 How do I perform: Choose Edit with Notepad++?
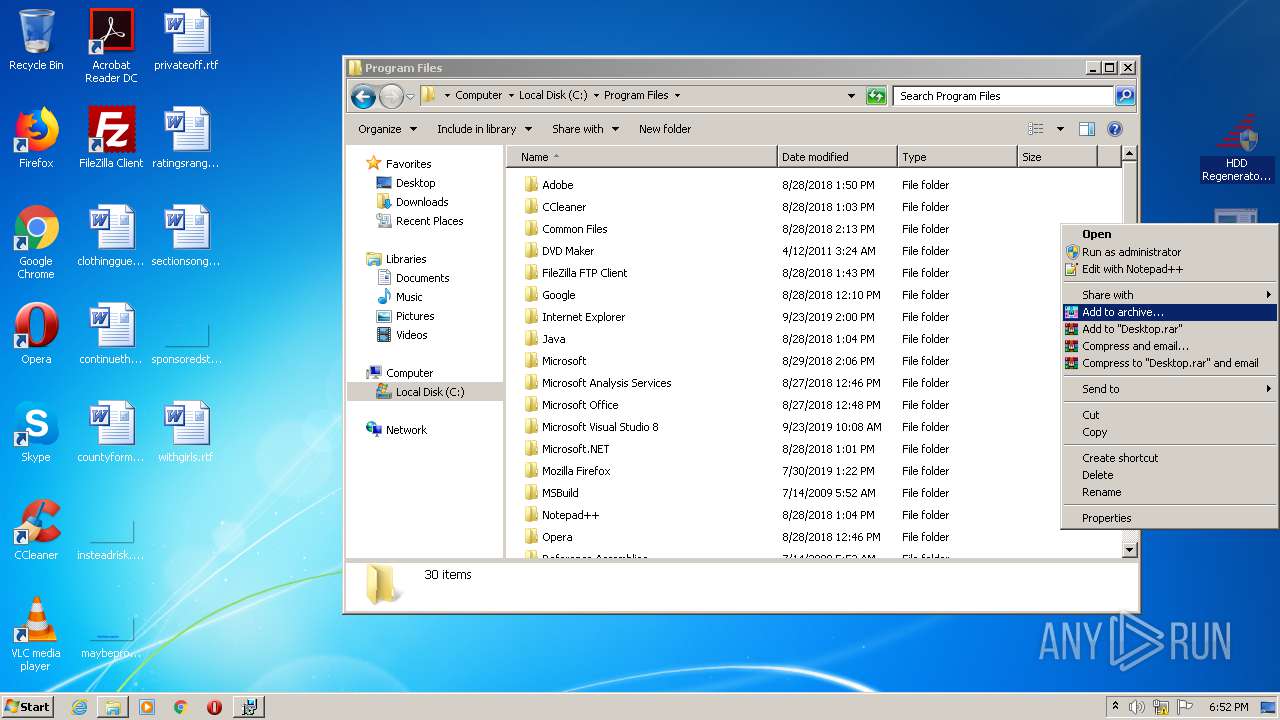(1170, 269)
